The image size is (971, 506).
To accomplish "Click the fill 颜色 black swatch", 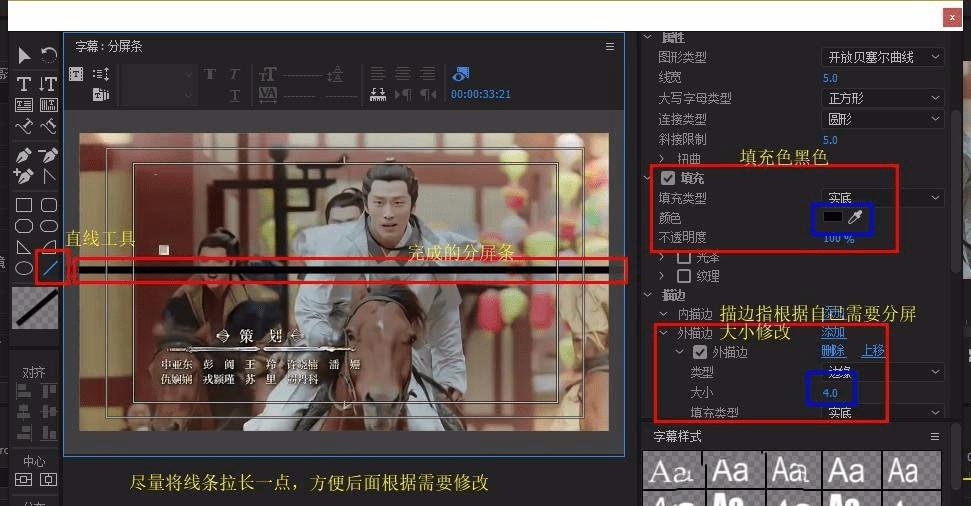I will coord(832,217).
